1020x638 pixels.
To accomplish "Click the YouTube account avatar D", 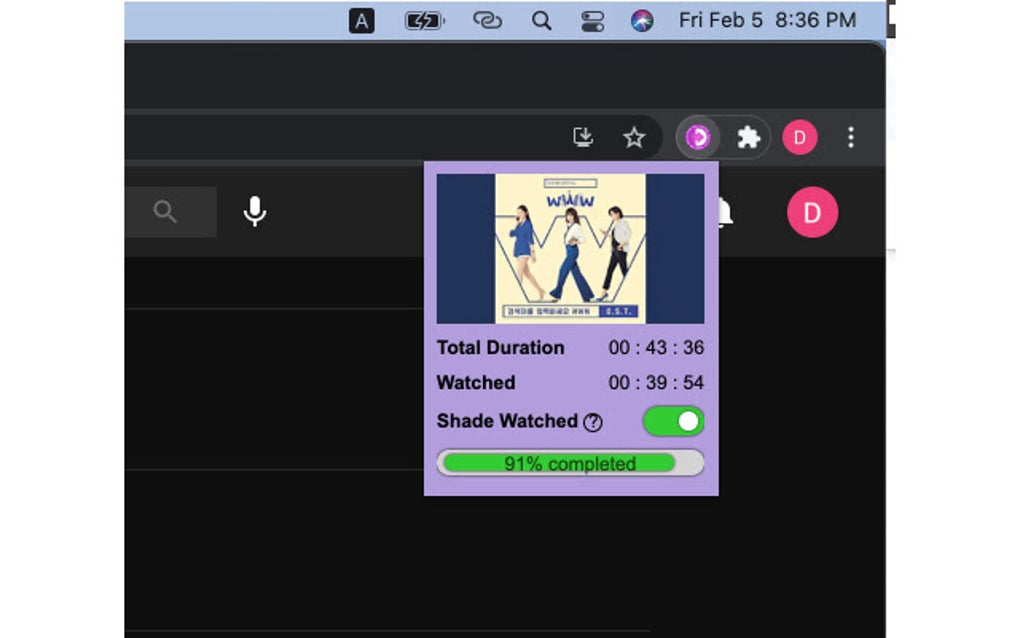I will (x=812, y=211).
